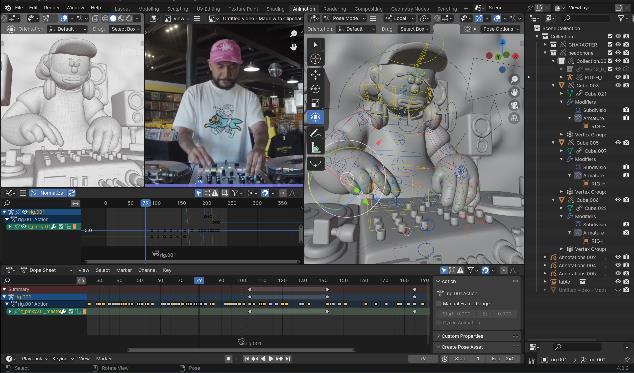Hide the CHARACTER collection with its eye icon

pos(618,45)
